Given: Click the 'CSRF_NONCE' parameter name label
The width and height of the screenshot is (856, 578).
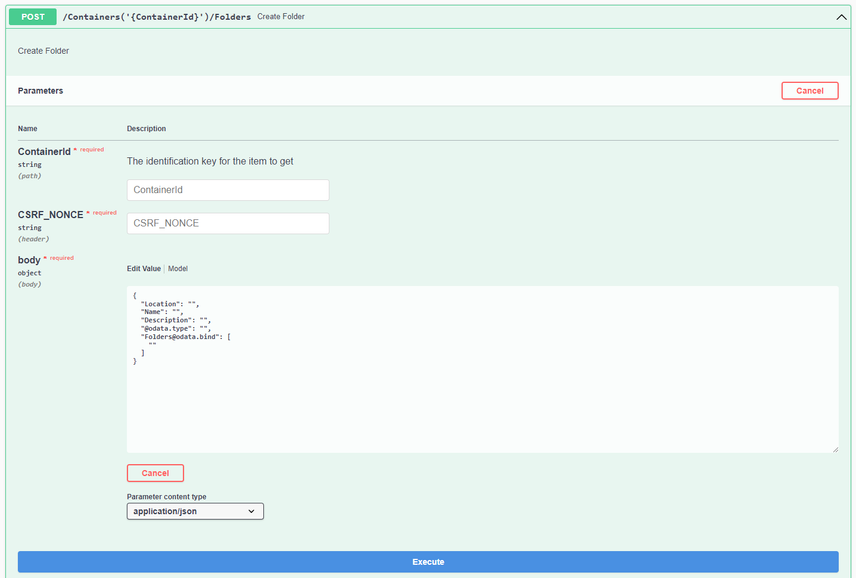Looking at the screenshot, I should [x=50, y=215].
